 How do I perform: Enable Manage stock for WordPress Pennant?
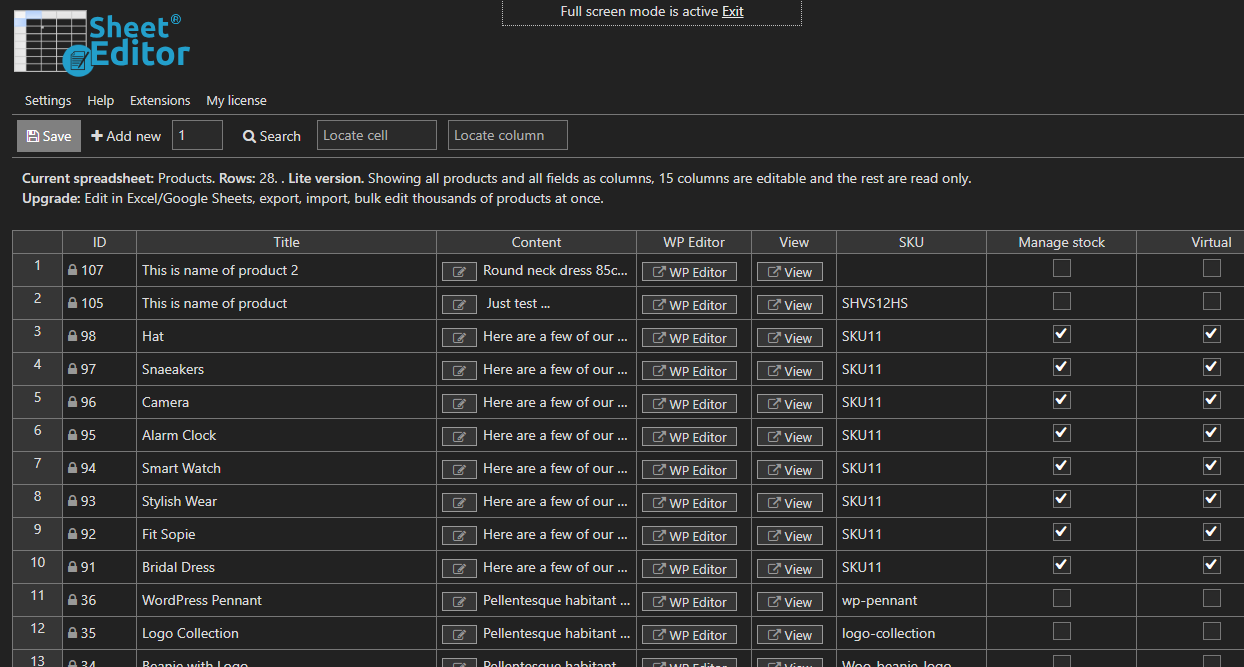click(x=1062, y=598)
